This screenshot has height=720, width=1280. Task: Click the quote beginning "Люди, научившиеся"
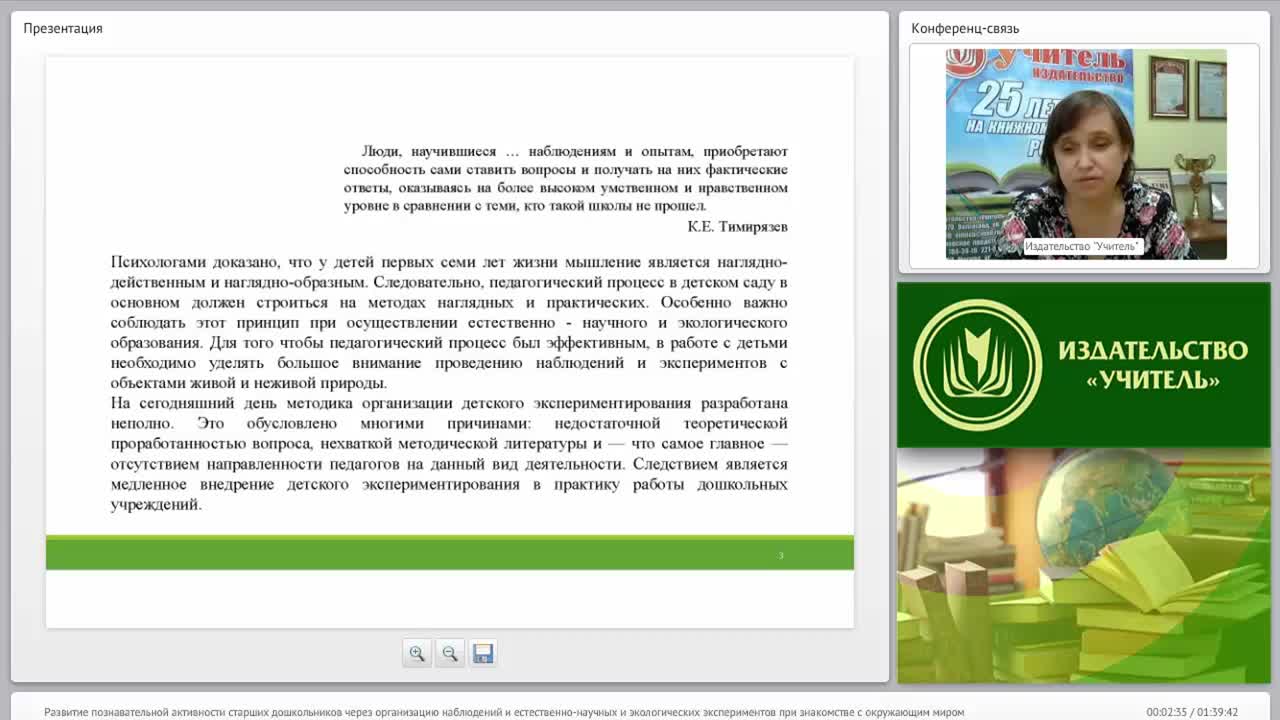pyautogui.click(x=566, y=179)
